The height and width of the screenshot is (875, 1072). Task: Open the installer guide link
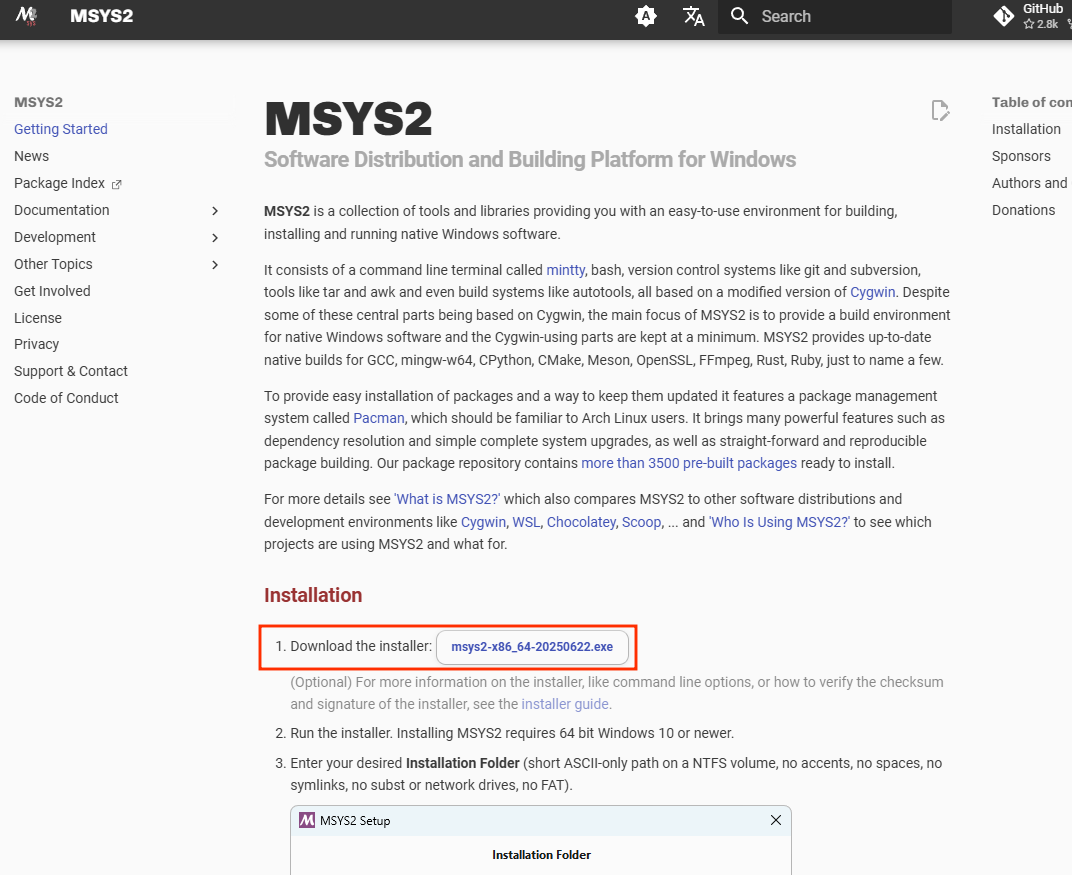(x=565, y=704)
